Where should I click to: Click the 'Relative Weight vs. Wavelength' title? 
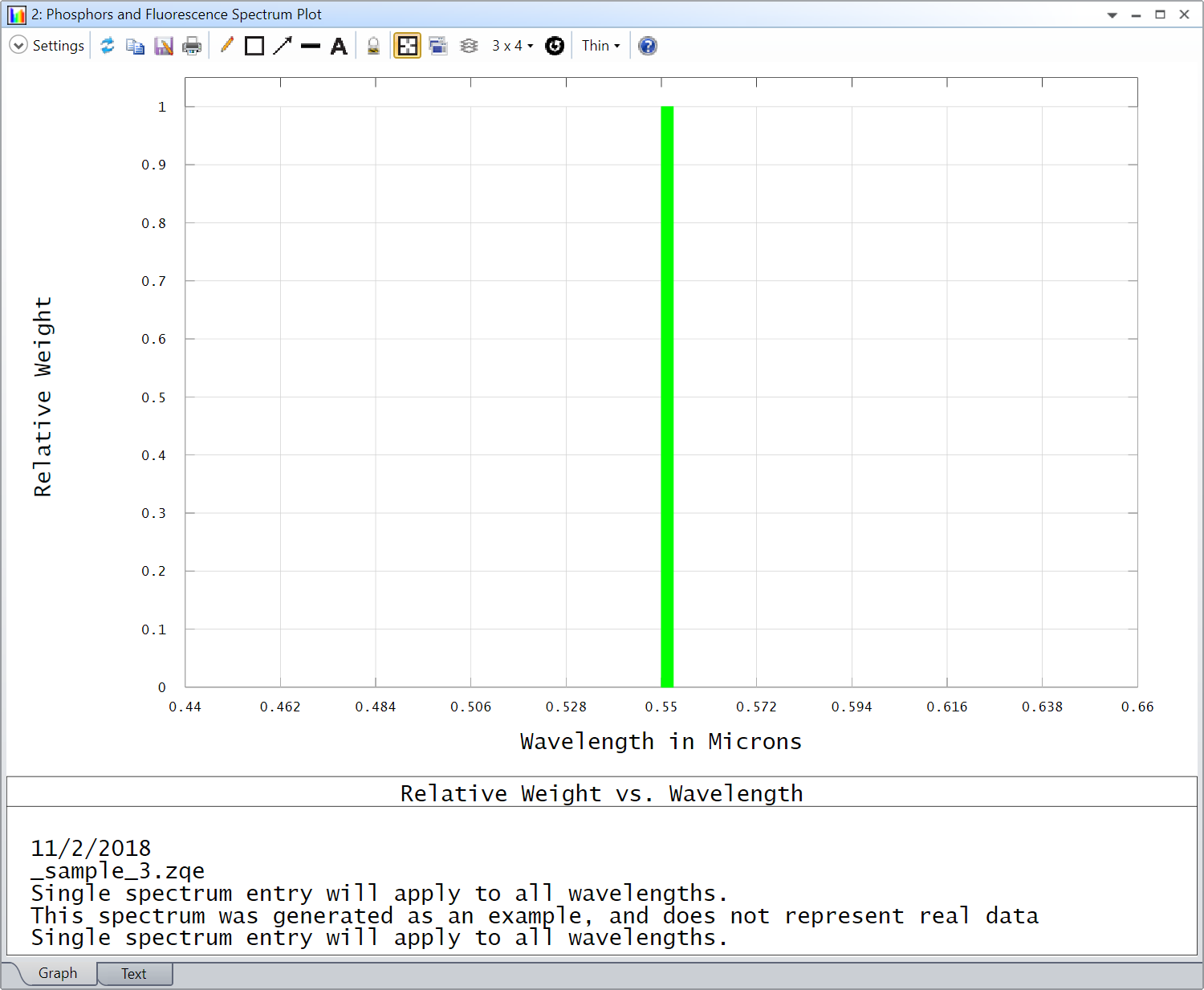(601, 793)
